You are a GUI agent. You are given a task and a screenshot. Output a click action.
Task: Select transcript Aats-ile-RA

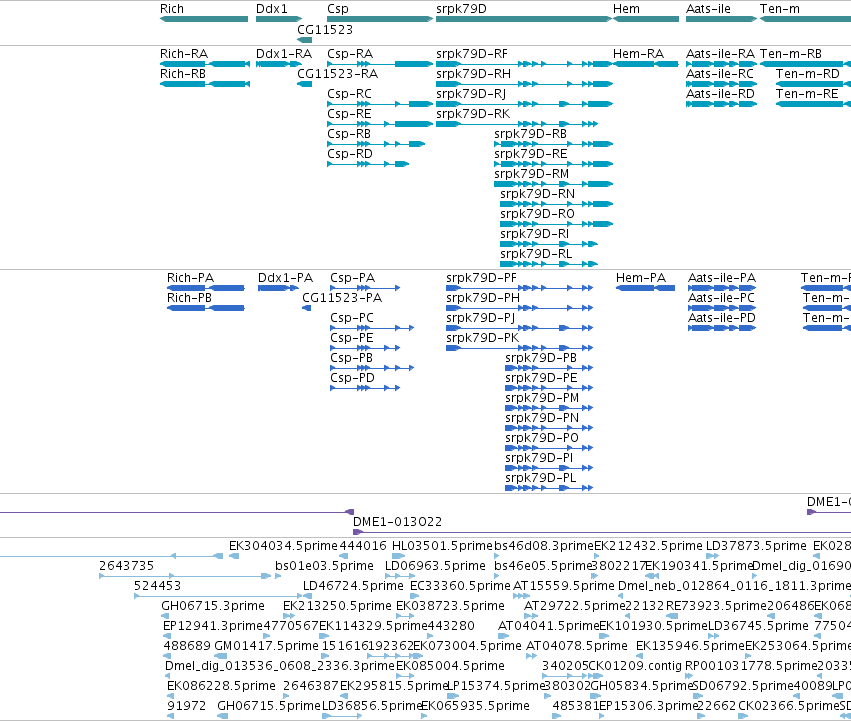720,54
